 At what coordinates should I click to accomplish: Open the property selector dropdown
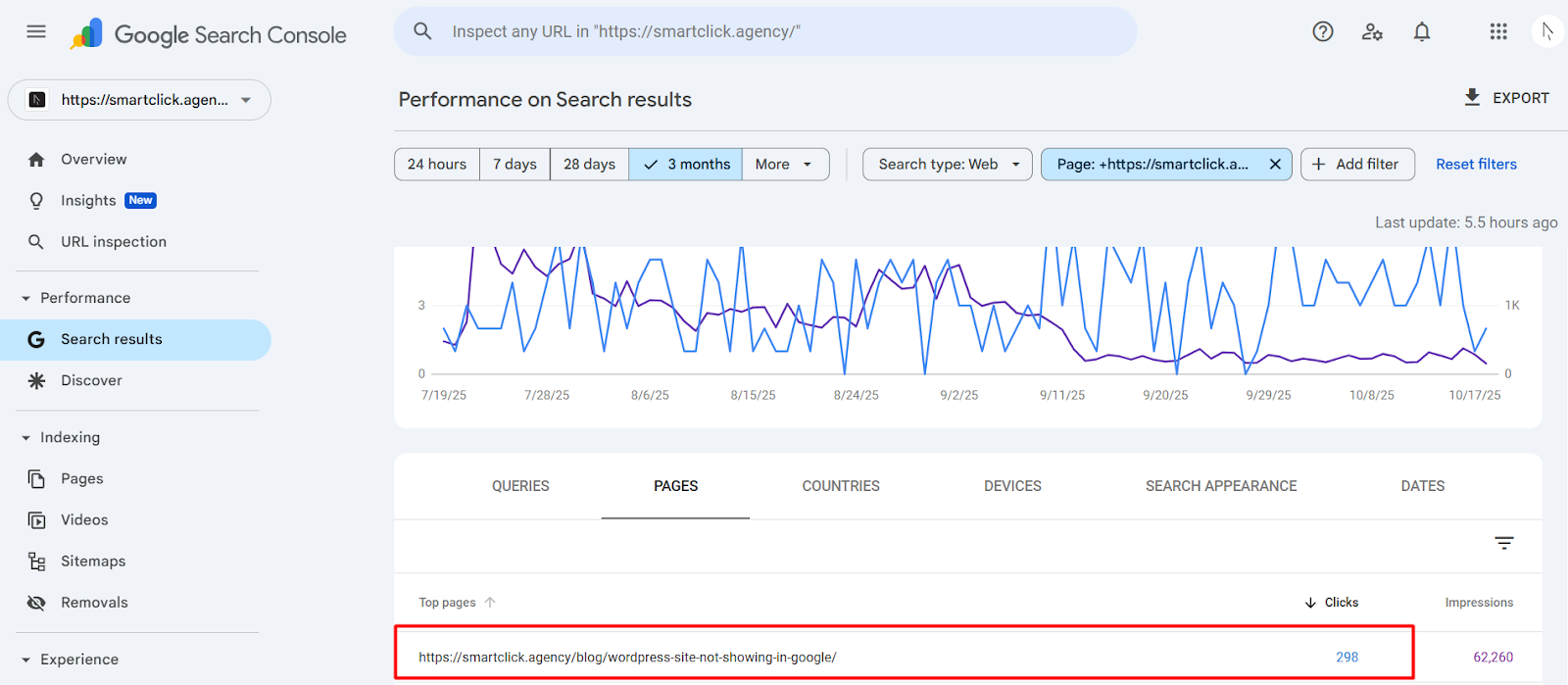pyautogui.click(x=139, y=100)
